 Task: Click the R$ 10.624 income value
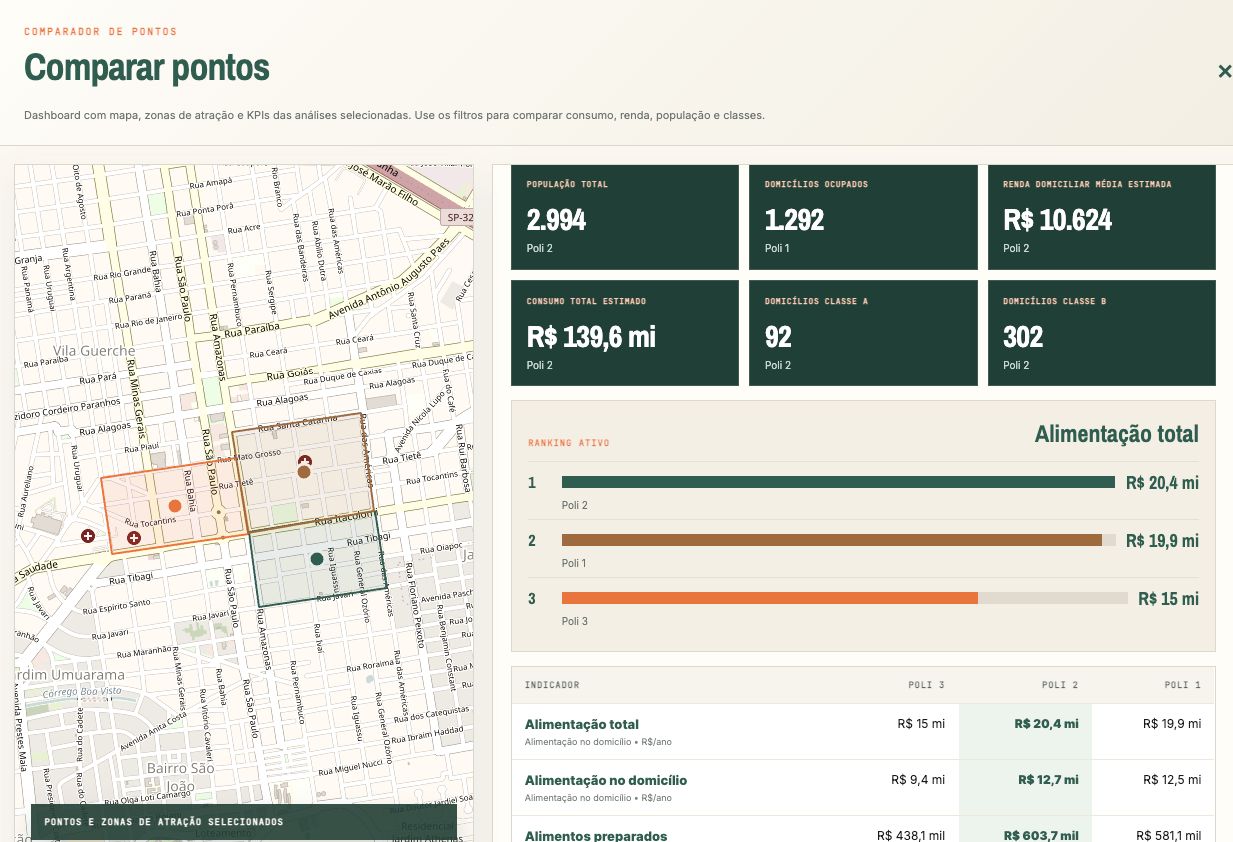point(1058,220)
